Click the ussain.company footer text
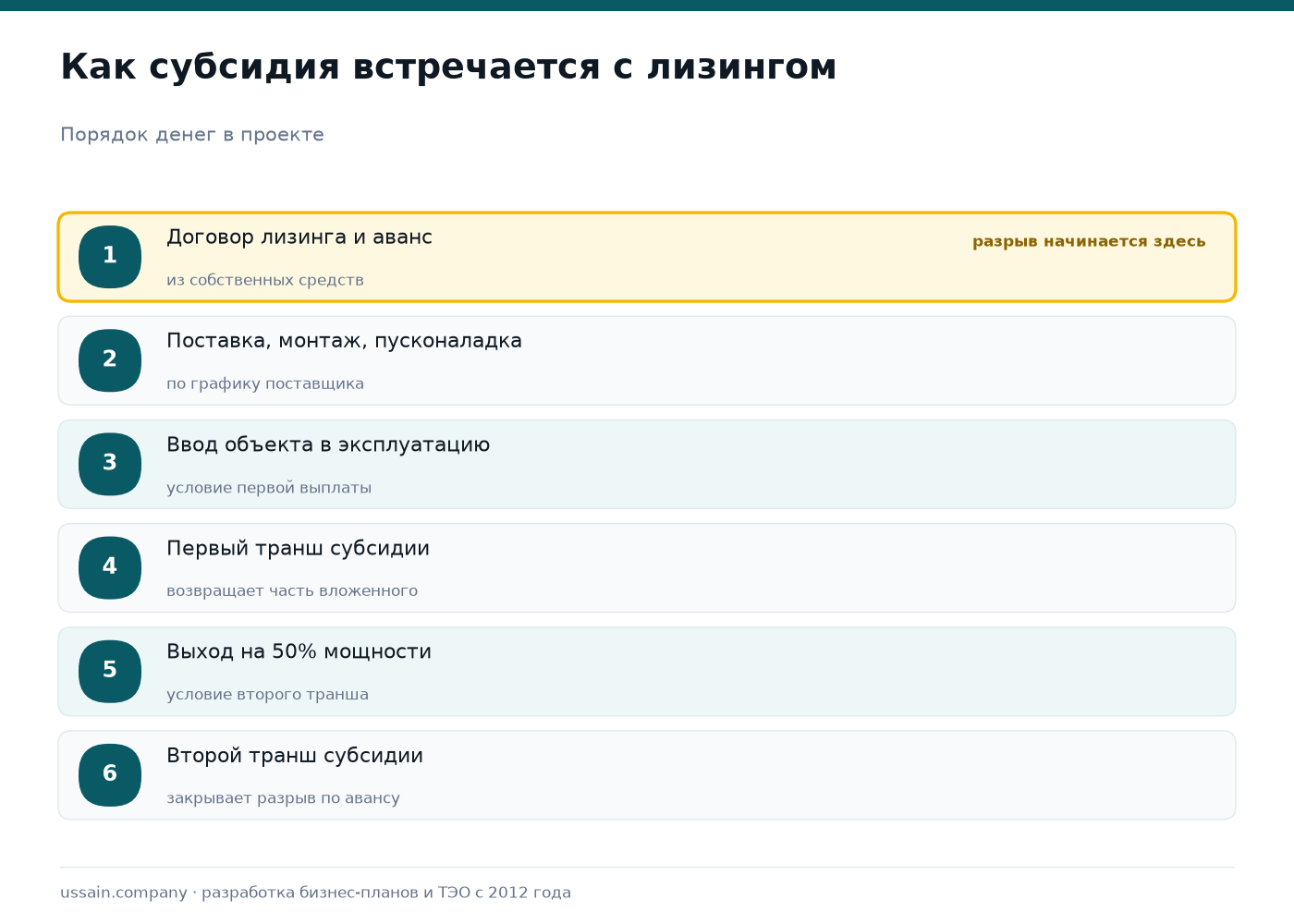 pos(315,893)
